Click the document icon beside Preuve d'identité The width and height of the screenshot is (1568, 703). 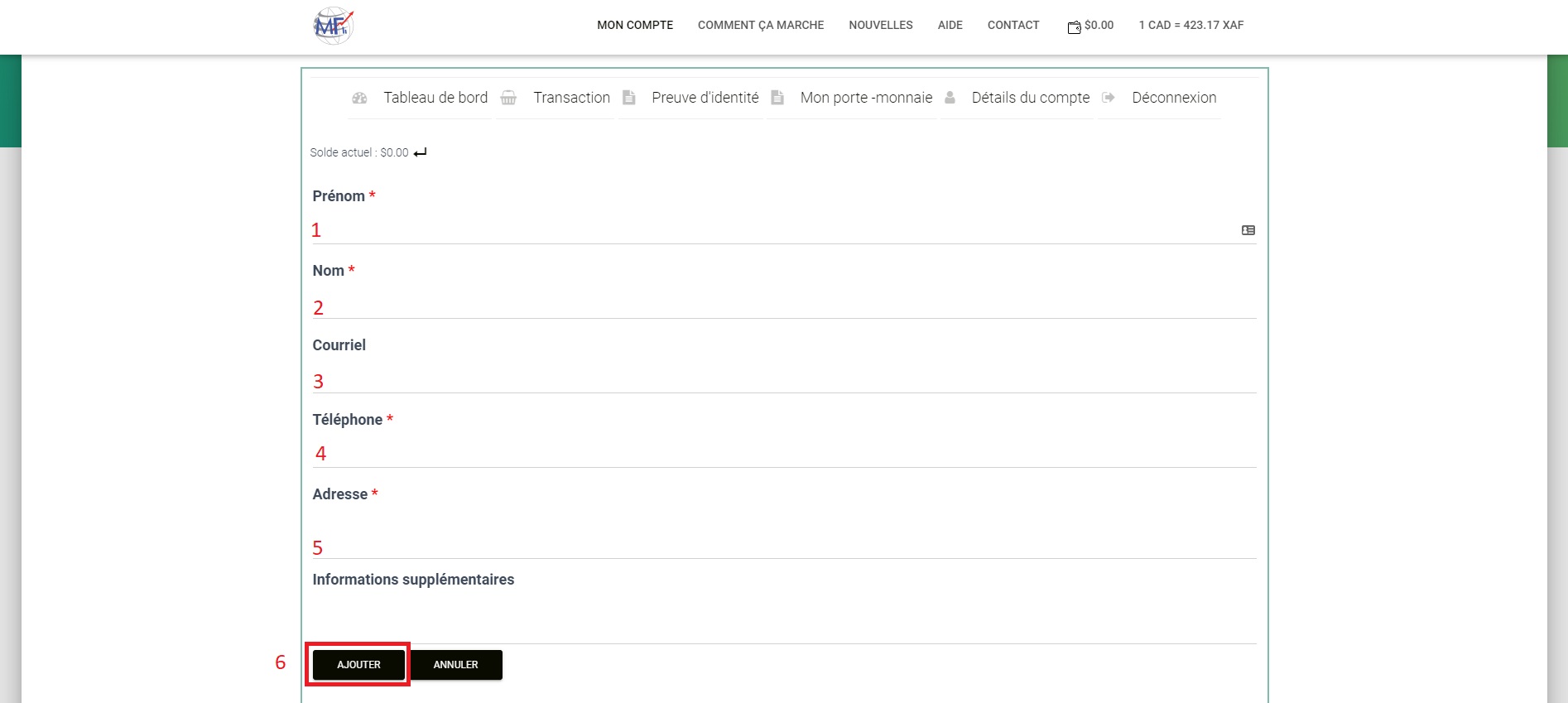click(x=629, y=98)
